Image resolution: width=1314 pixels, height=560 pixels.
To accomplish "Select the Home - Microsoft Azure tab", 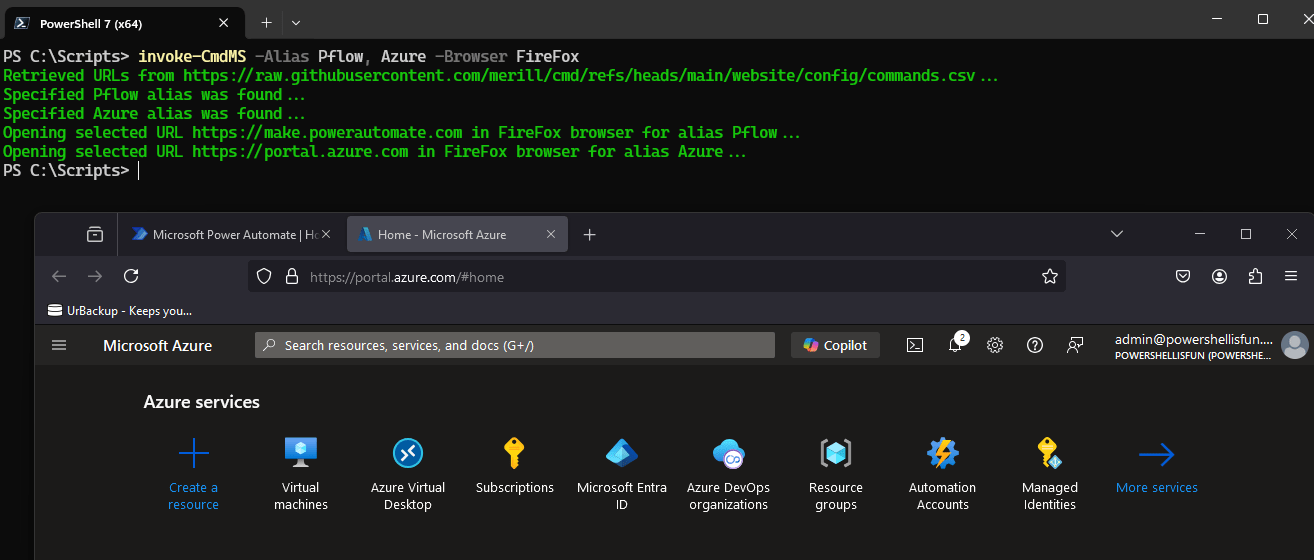I will coord(457,234).
